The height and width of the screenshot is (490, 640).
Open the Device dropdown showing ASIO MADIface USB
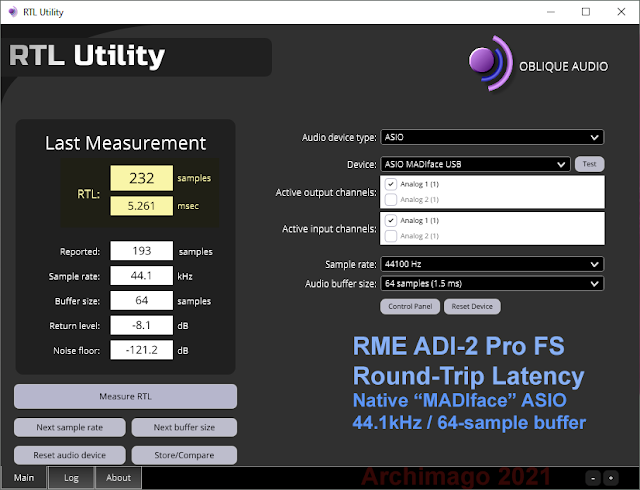click(x=475, y=164)
